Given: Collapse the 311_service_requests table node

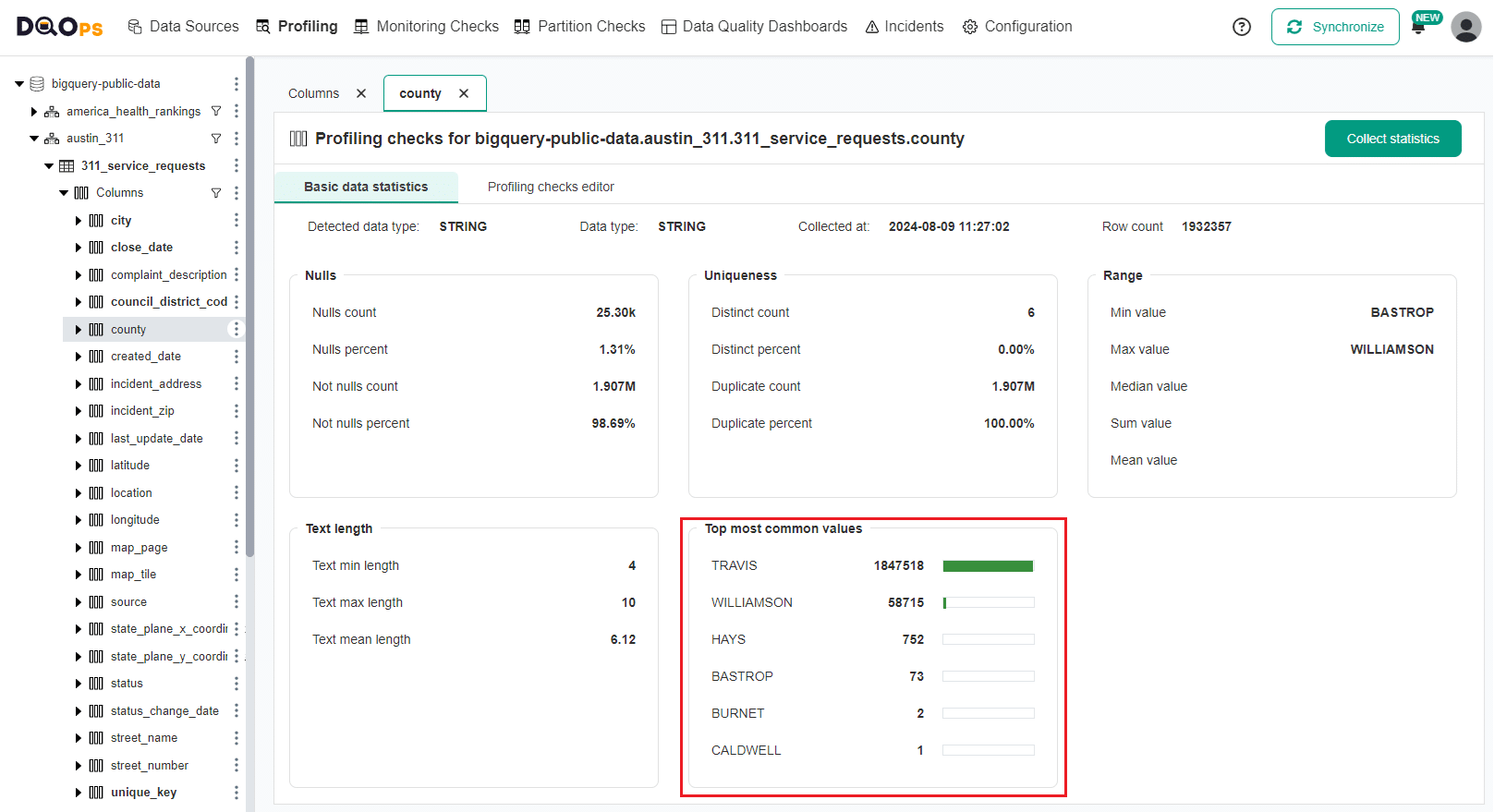Looking at the screenshot, I should point(49,166).
